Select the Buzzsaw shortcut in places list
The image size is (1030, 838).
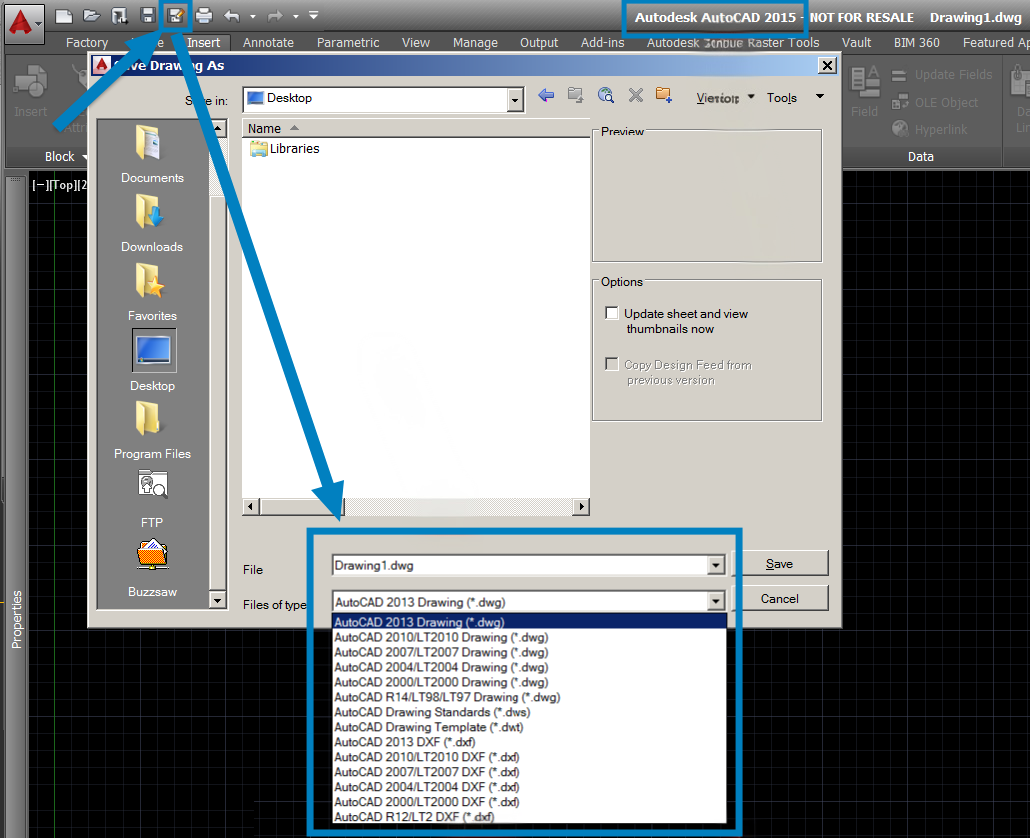[x=152, y=569]
